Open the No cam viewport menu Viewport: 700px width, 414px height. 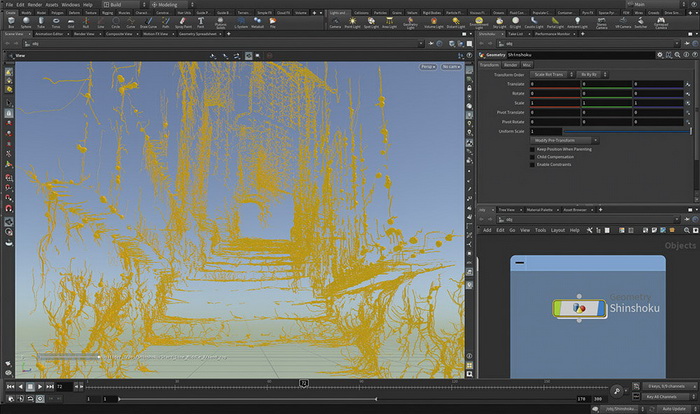[x=451, y=67]
